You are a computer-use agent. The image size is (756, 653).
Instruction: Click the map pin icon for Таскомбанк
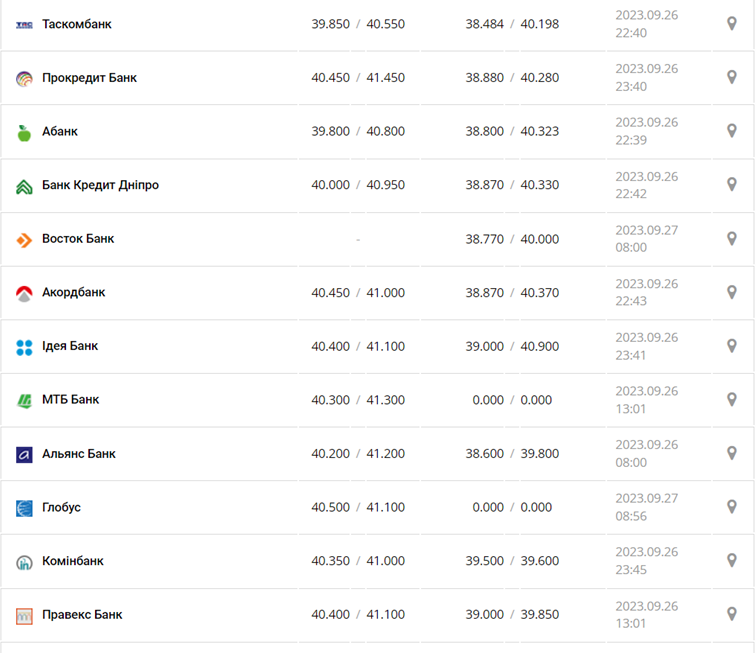pyautogui.click(x=731, y=23)
